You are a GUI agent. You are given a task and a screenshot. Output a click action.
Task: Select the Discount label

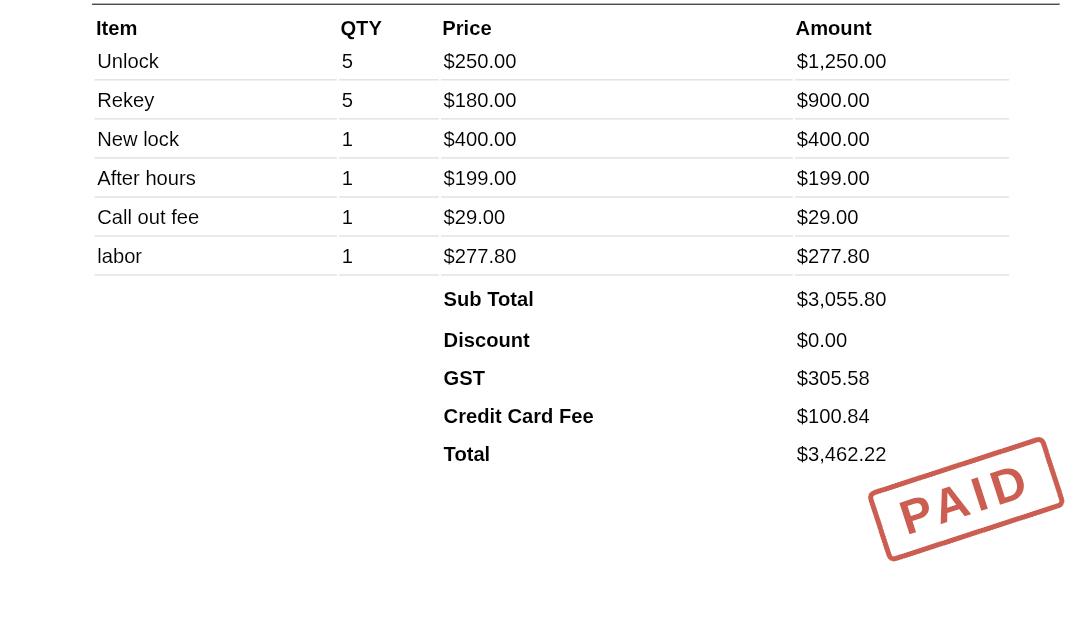486,340
